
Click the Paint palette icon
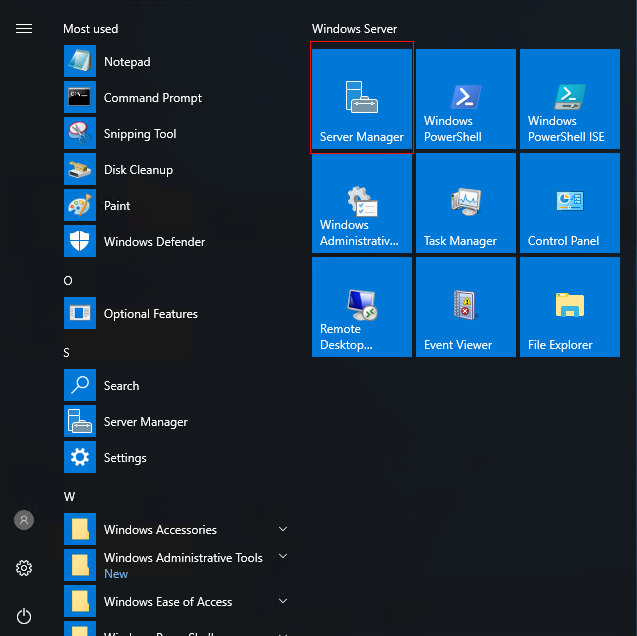tap(80, 205)
